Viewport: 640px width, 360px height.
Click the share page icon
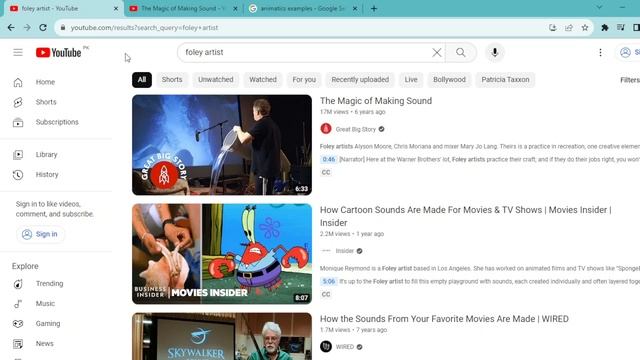point(569,28)
